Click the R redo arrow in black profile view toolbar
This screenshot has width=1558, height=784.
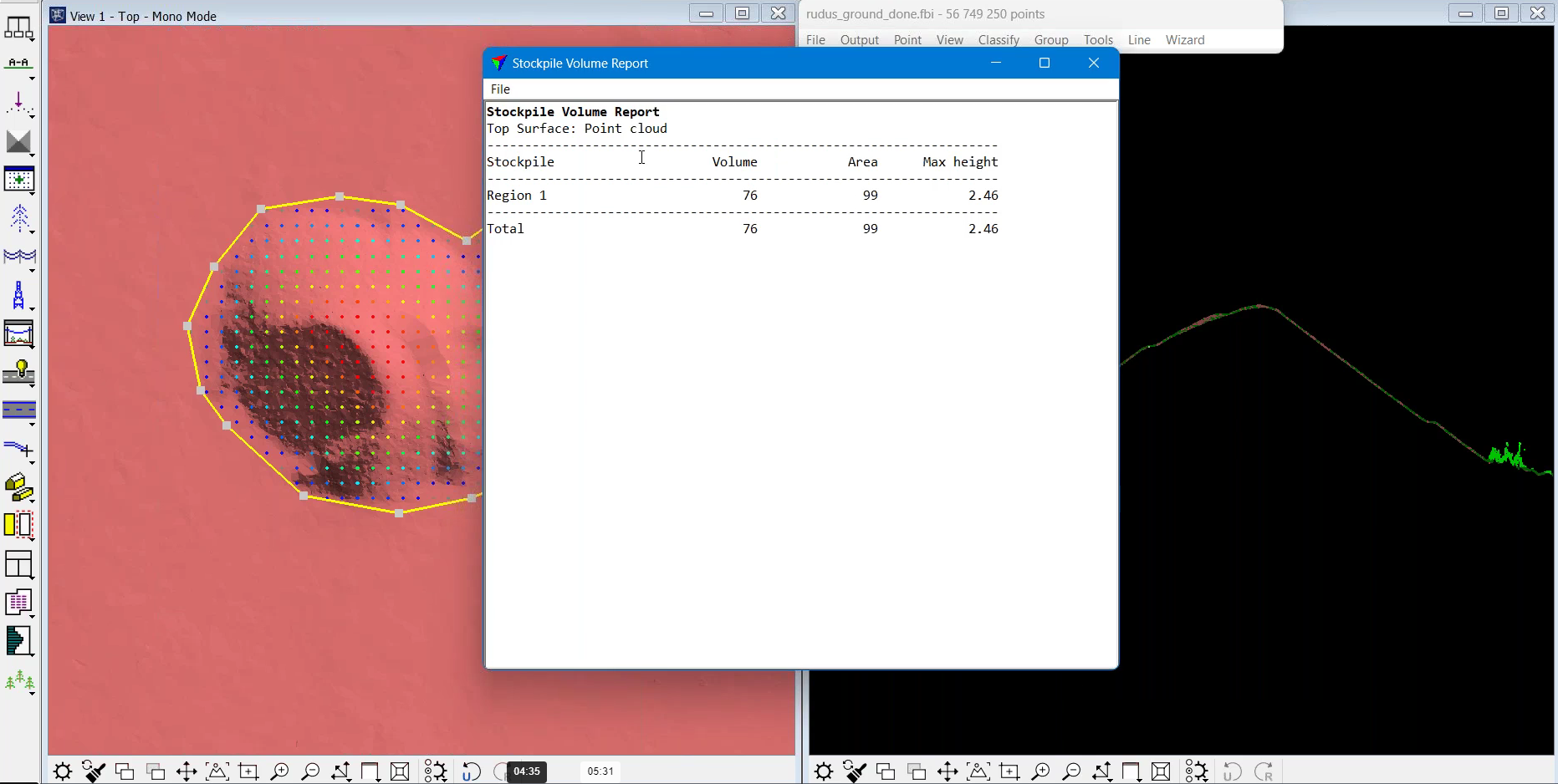coord(1264,771)
